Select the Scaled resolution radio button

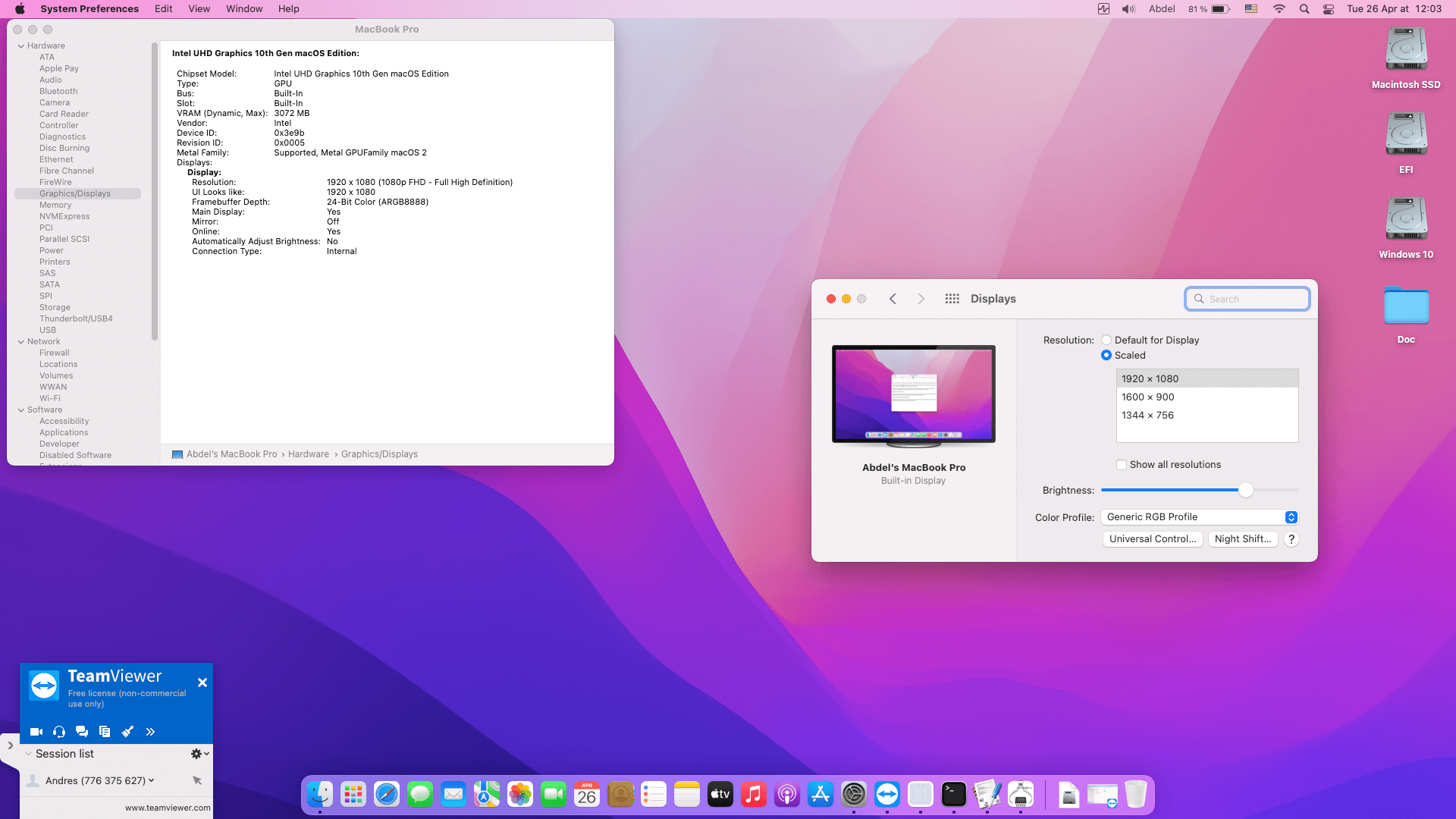coord(1106,356)
